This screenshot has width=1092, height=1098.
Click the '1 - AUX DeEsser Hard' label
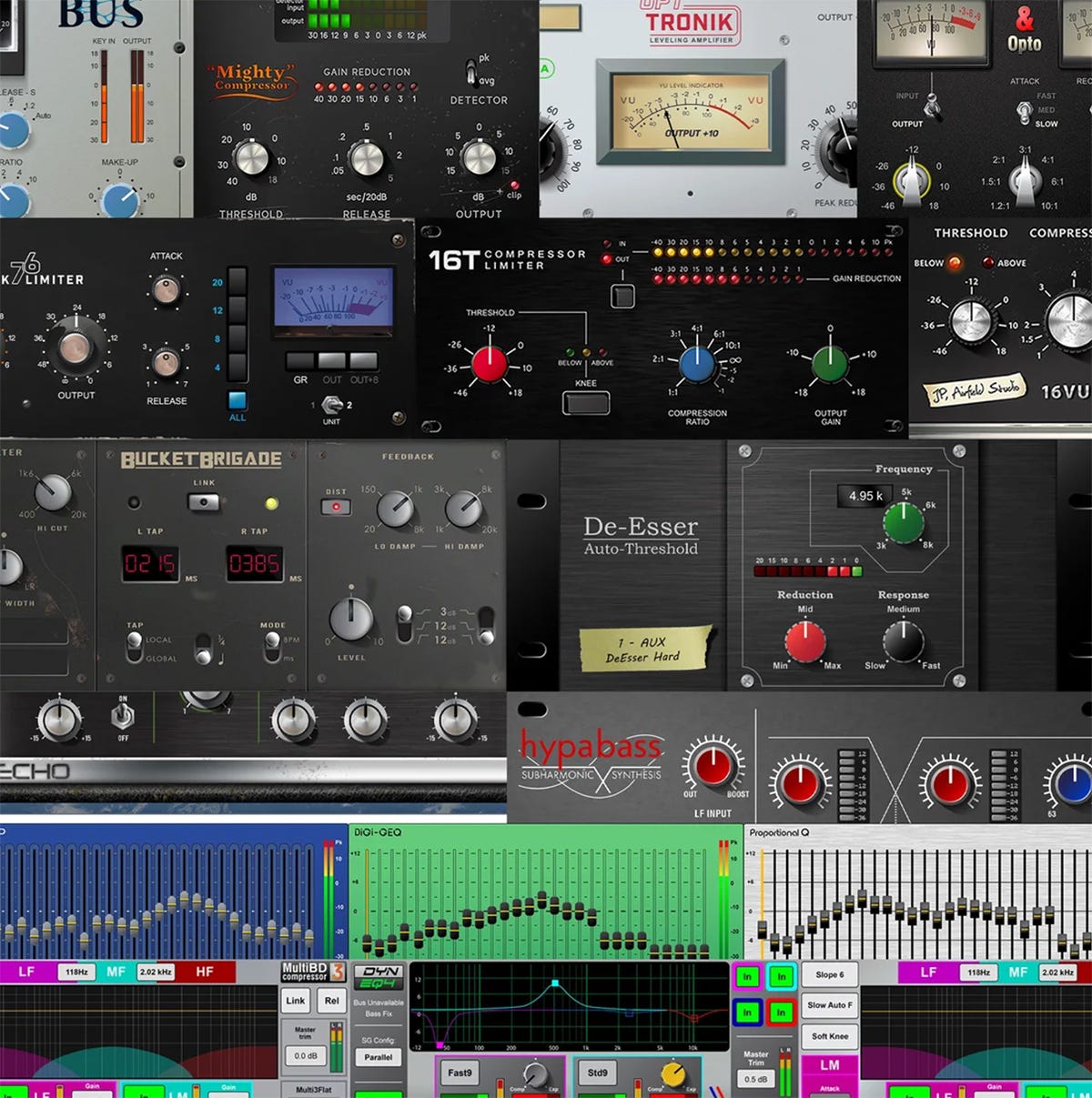tap(644, 649)
